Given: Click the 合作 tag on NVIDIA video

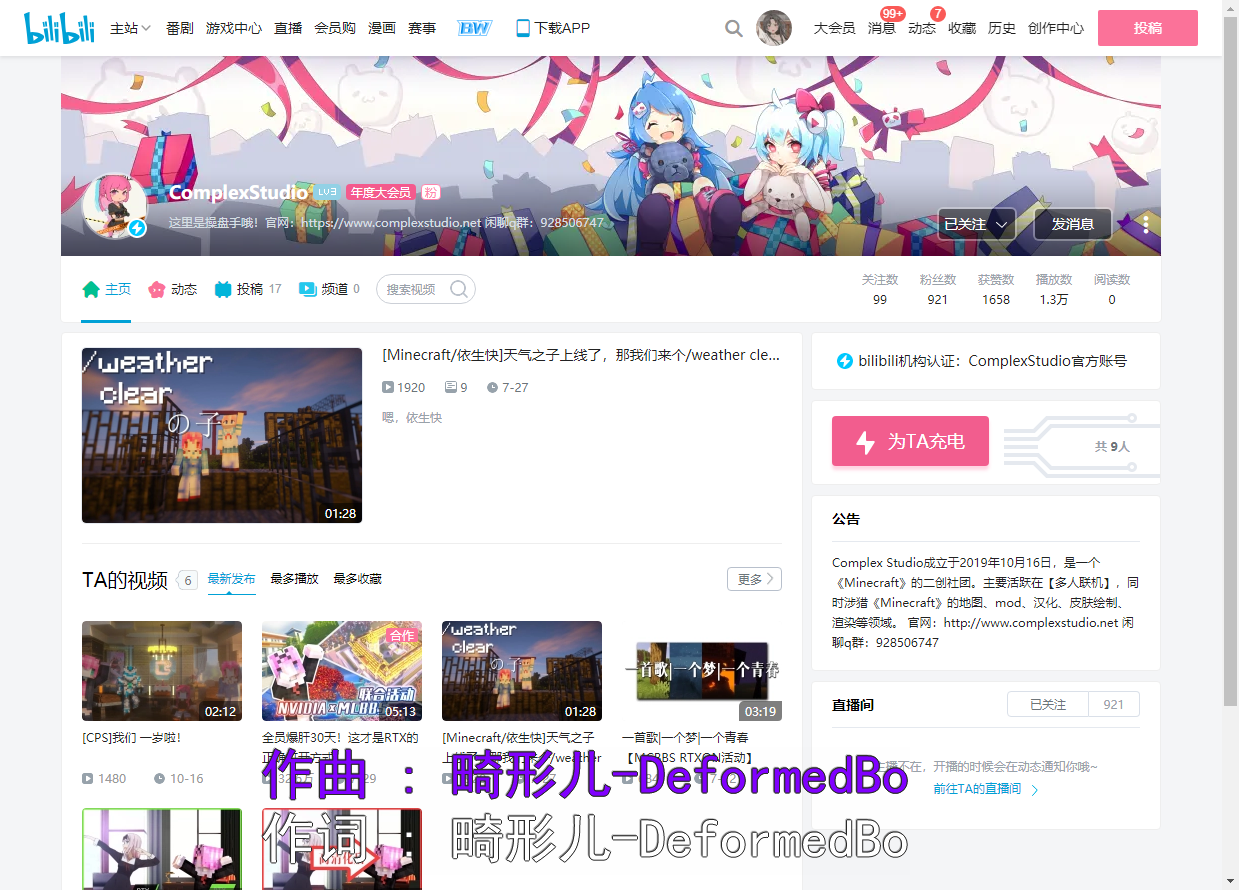Looking at the screenshot, I should pos(402,635).
